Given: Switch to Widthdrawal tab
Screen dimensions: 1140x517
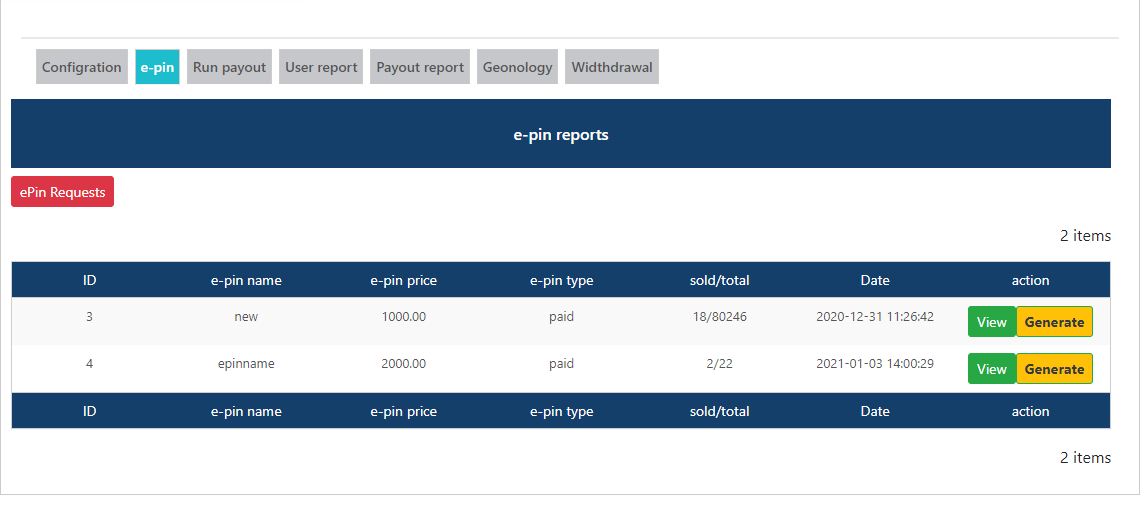Looking at the screenshot, I should pyautogui.click(x=612, y=67).
